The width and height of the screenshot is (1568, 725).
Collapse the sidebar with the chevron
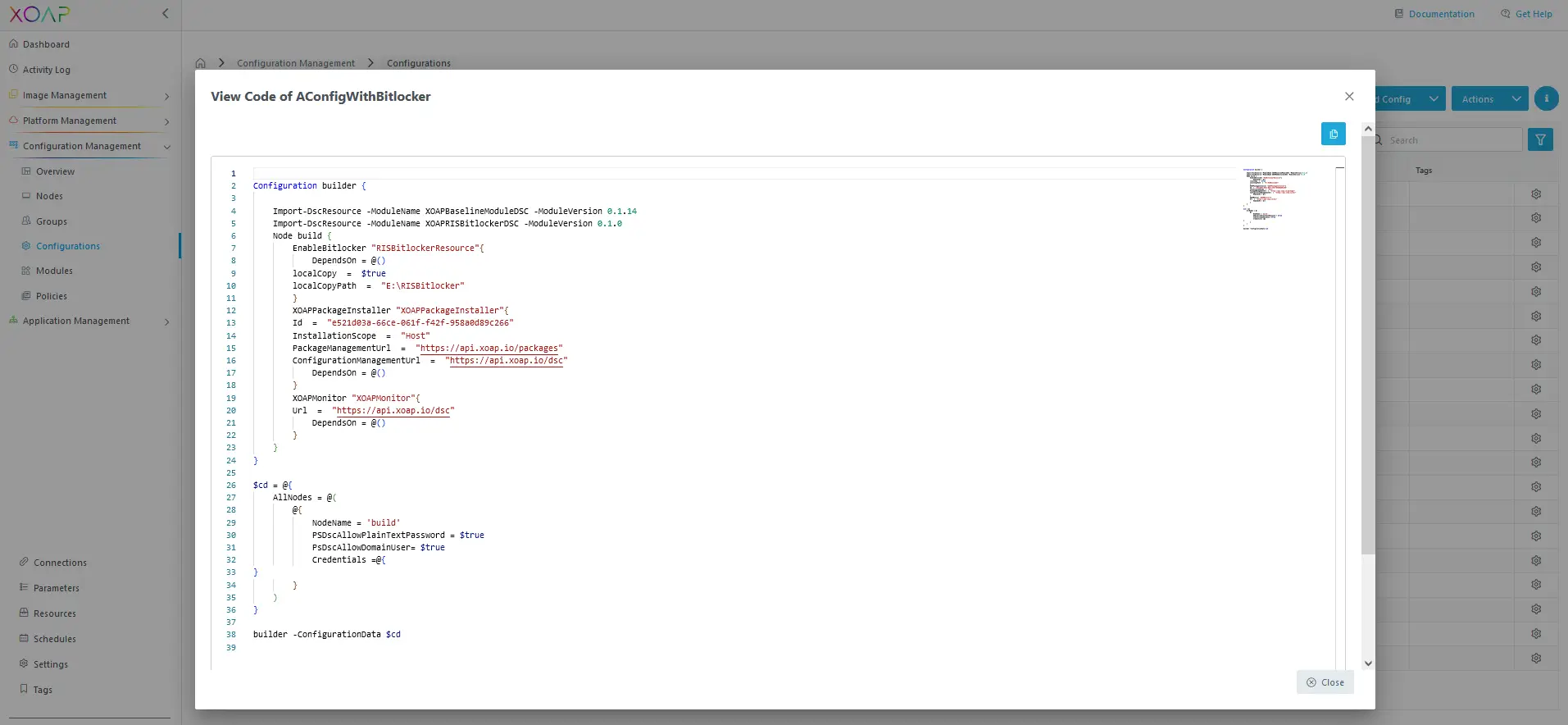[166, 13]
